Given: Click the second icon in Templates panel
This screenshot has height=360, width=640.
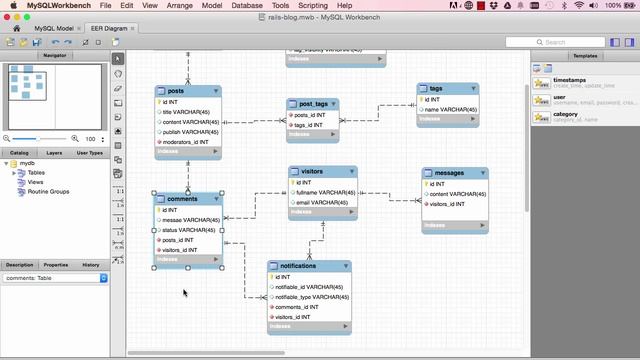Looking at the screenshot, I should click(x=548, y=68).
